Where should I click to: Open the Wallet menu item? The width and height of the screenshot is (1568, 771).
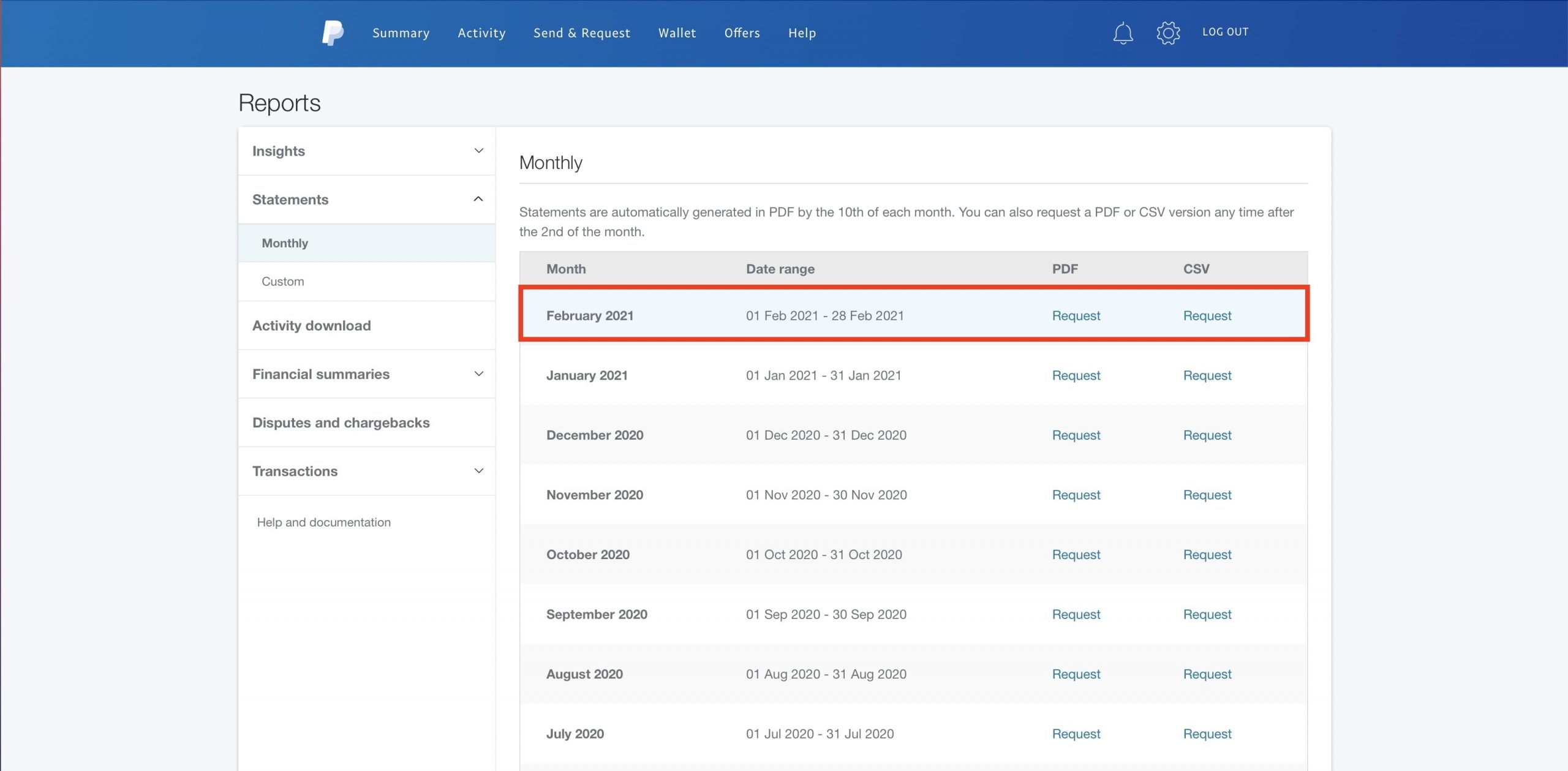point(677,33)
